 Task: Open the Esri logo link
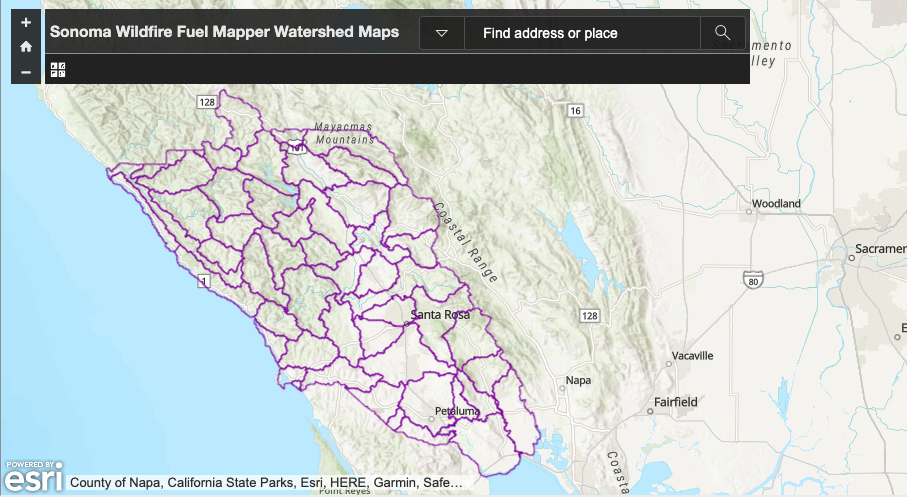point(34,476)
